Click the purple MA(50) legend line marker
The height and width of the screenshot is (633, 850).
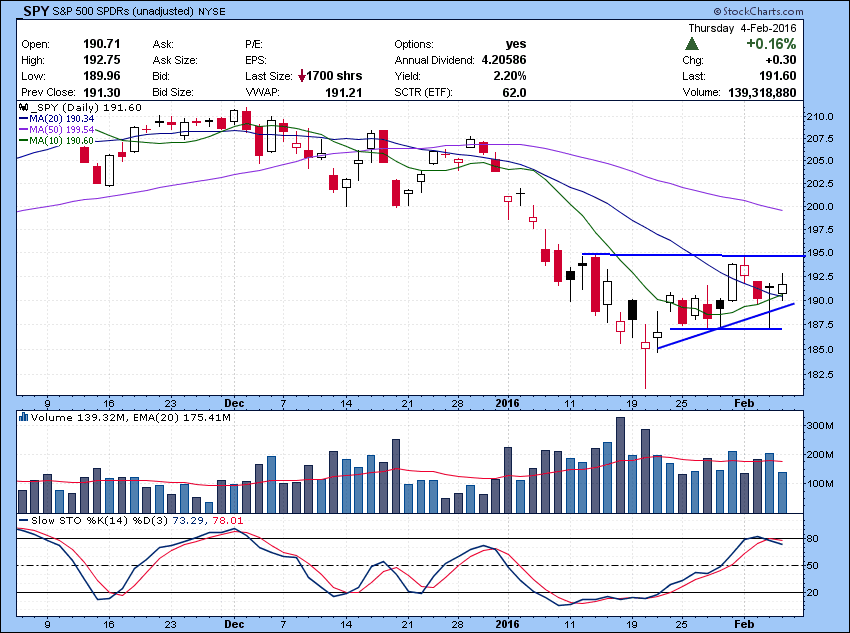(24, 130)
